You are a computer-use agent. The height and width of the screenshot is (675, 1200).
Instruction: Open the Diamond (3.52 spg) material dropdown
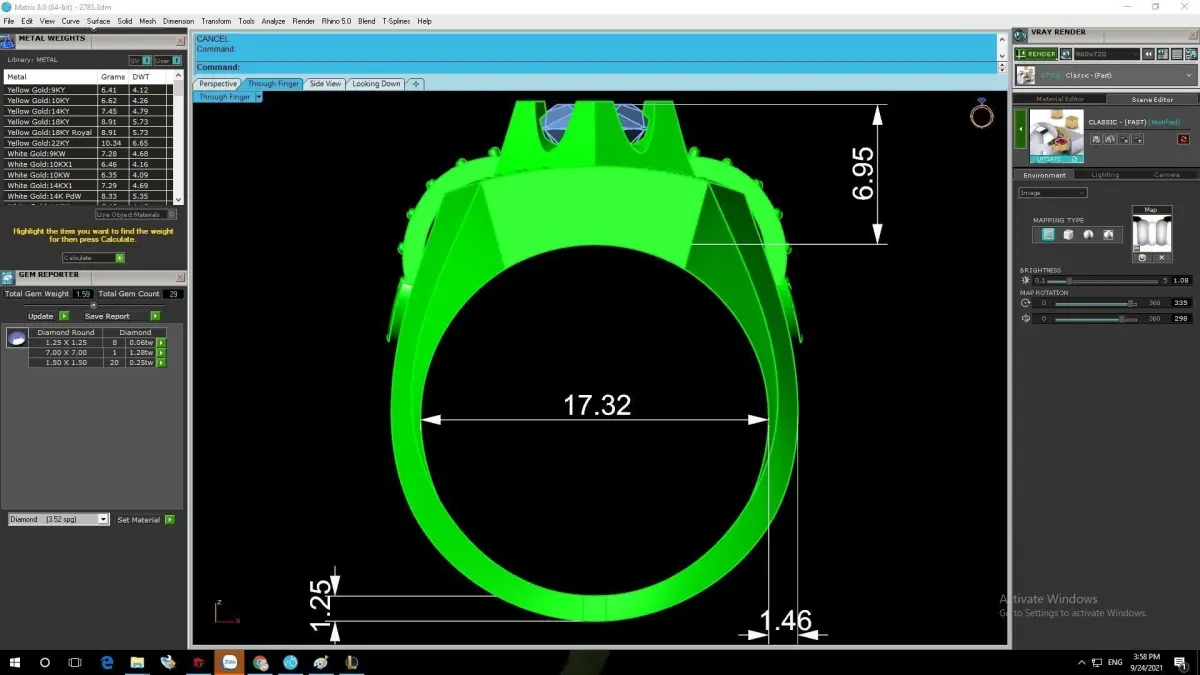pos(58,520)
